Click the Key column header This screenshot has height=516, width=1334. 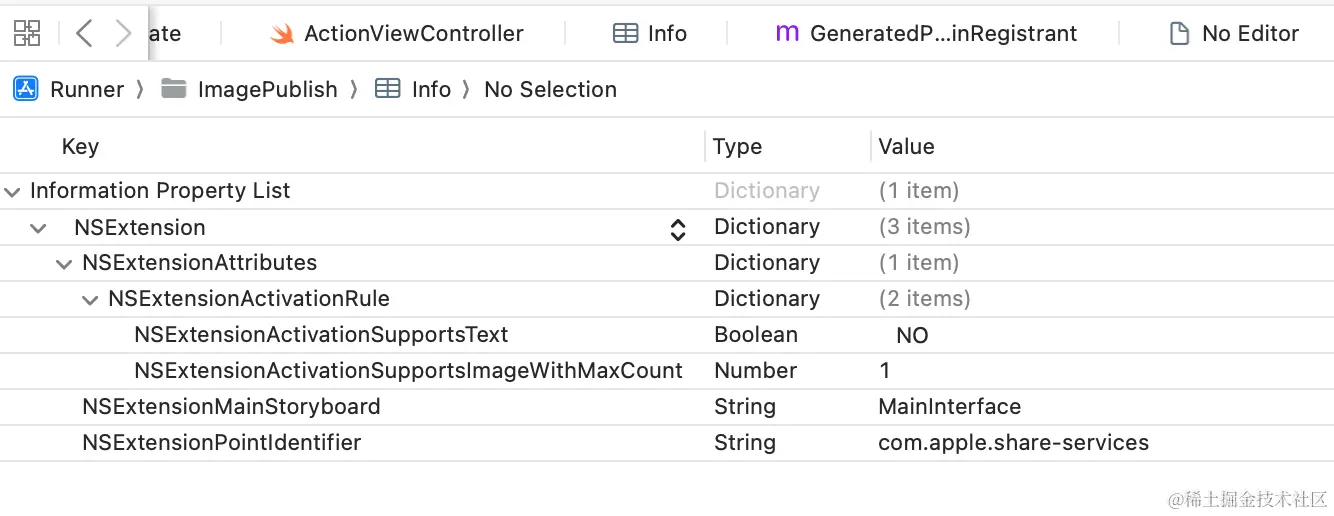[x=80, y=147]
